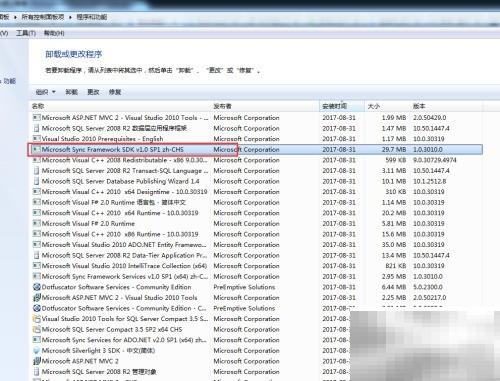Click the 821 KB size cell
The image size is (500, 381).
click(x=396, y=266)
